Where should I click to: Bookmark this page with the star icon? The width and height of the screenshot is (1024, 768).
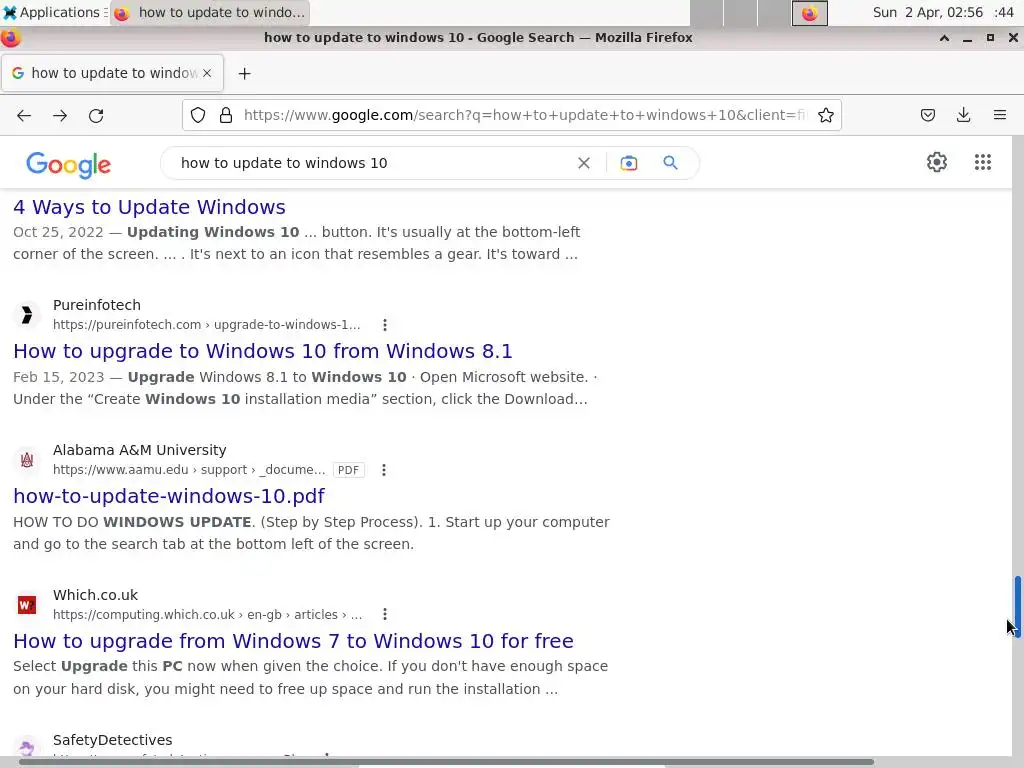tap(825, 116)
